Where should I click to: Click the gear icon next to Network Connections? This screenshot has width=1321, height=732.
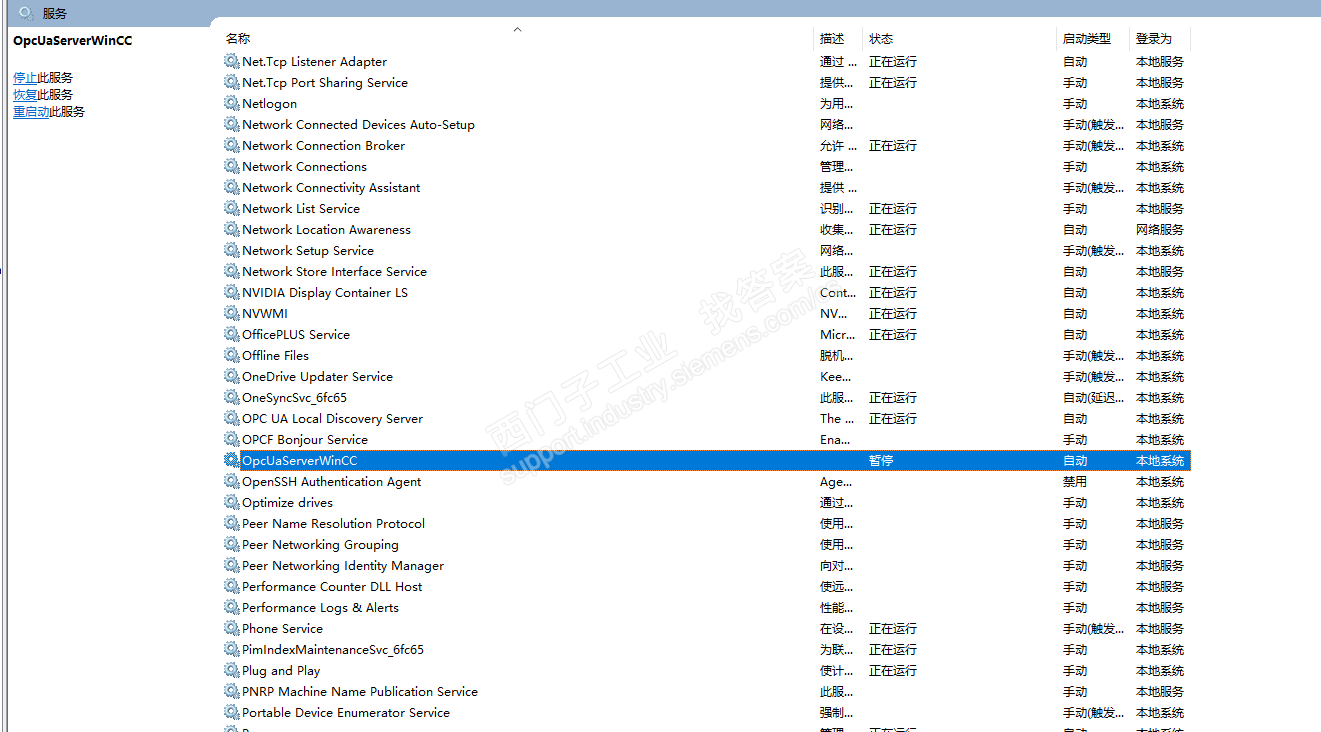pos(232,166)
